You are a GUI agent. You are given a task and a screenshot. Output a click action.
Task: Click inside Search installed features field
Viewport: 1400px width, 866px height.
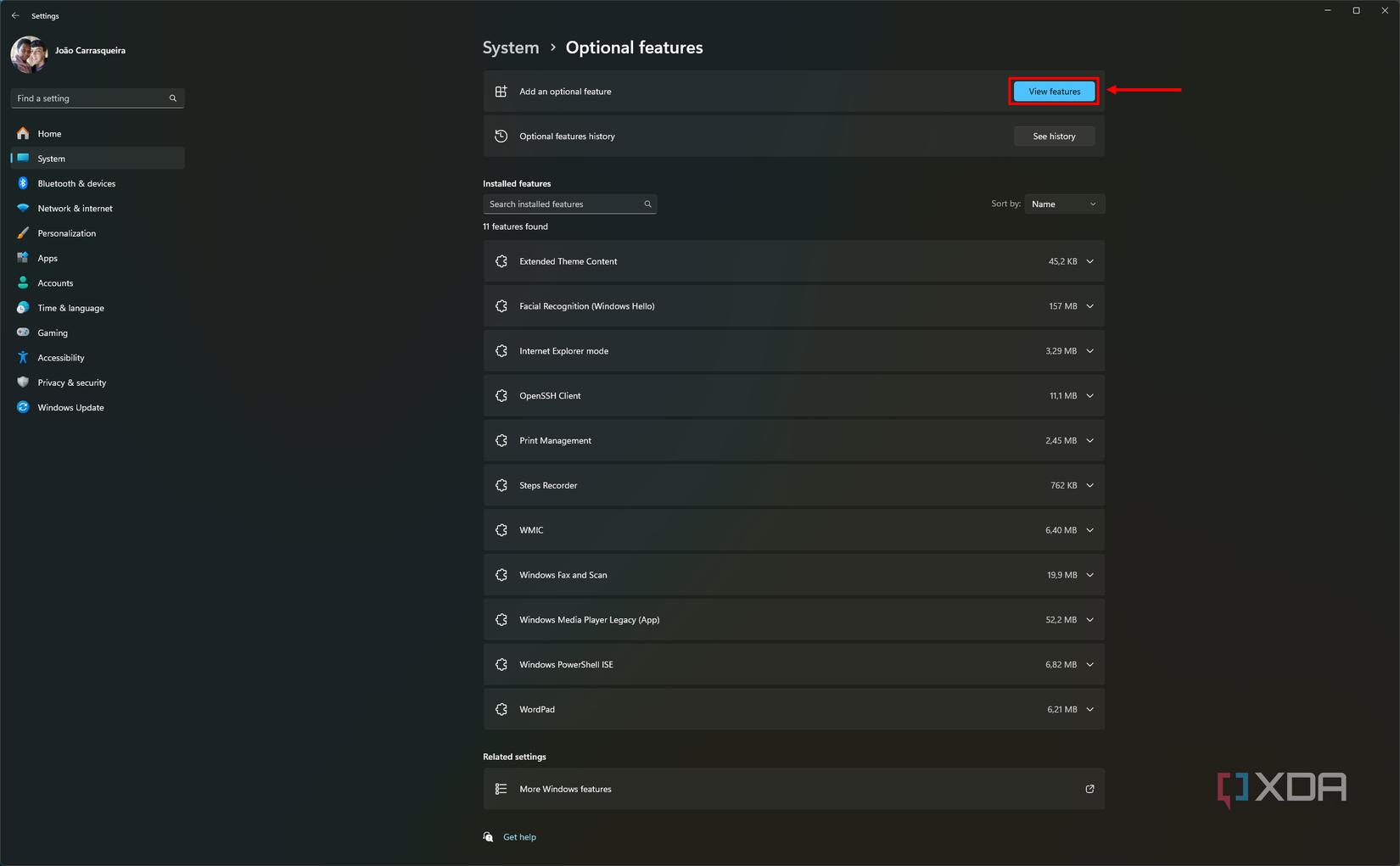tap(560, 204)
